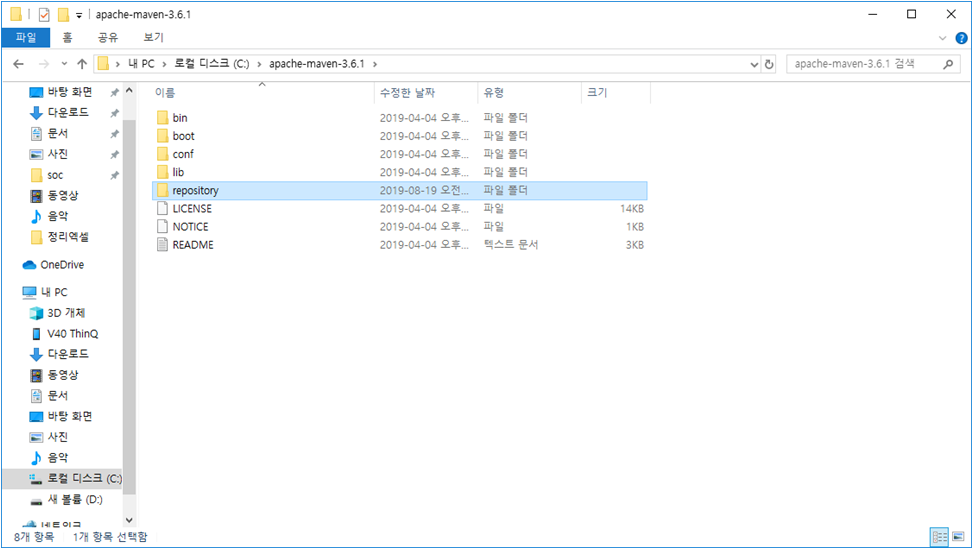Expand the 로컬 디스크 (C:) breadcrumb chevron
This screenshot has width=973, height=549.
click(259, 64)
